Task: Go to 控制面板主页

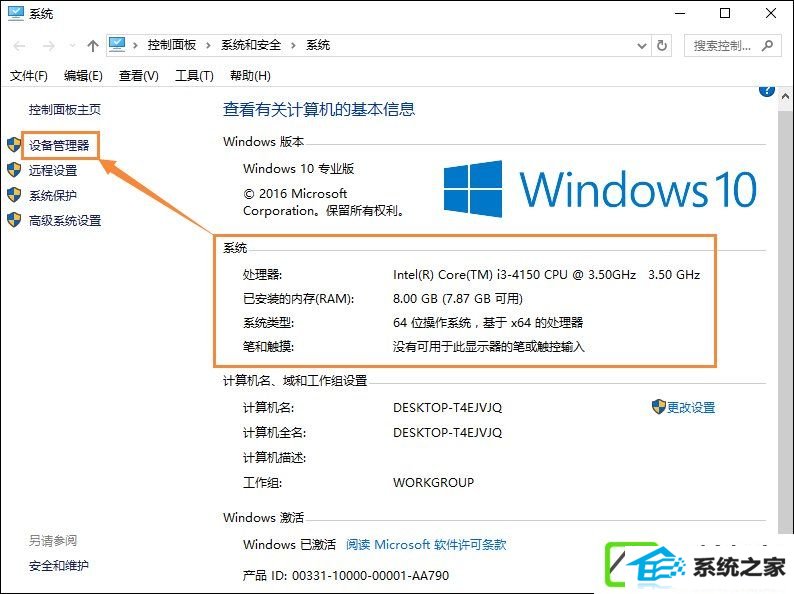Action: [x=65, y=109]
